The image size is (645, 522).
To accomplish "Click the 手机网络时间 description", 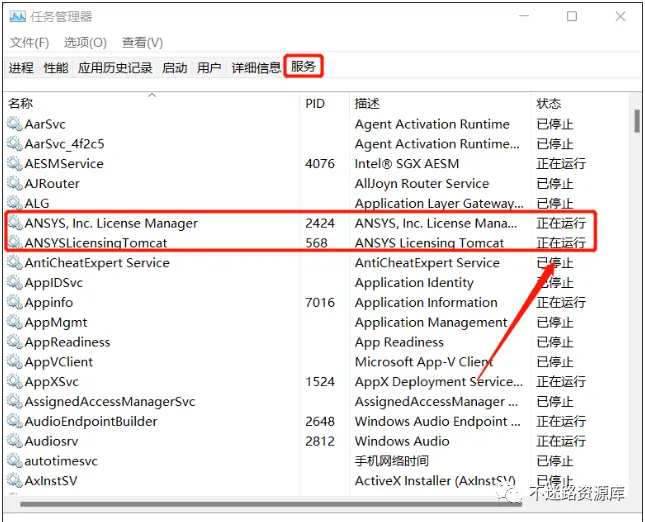I will (391, 461).
